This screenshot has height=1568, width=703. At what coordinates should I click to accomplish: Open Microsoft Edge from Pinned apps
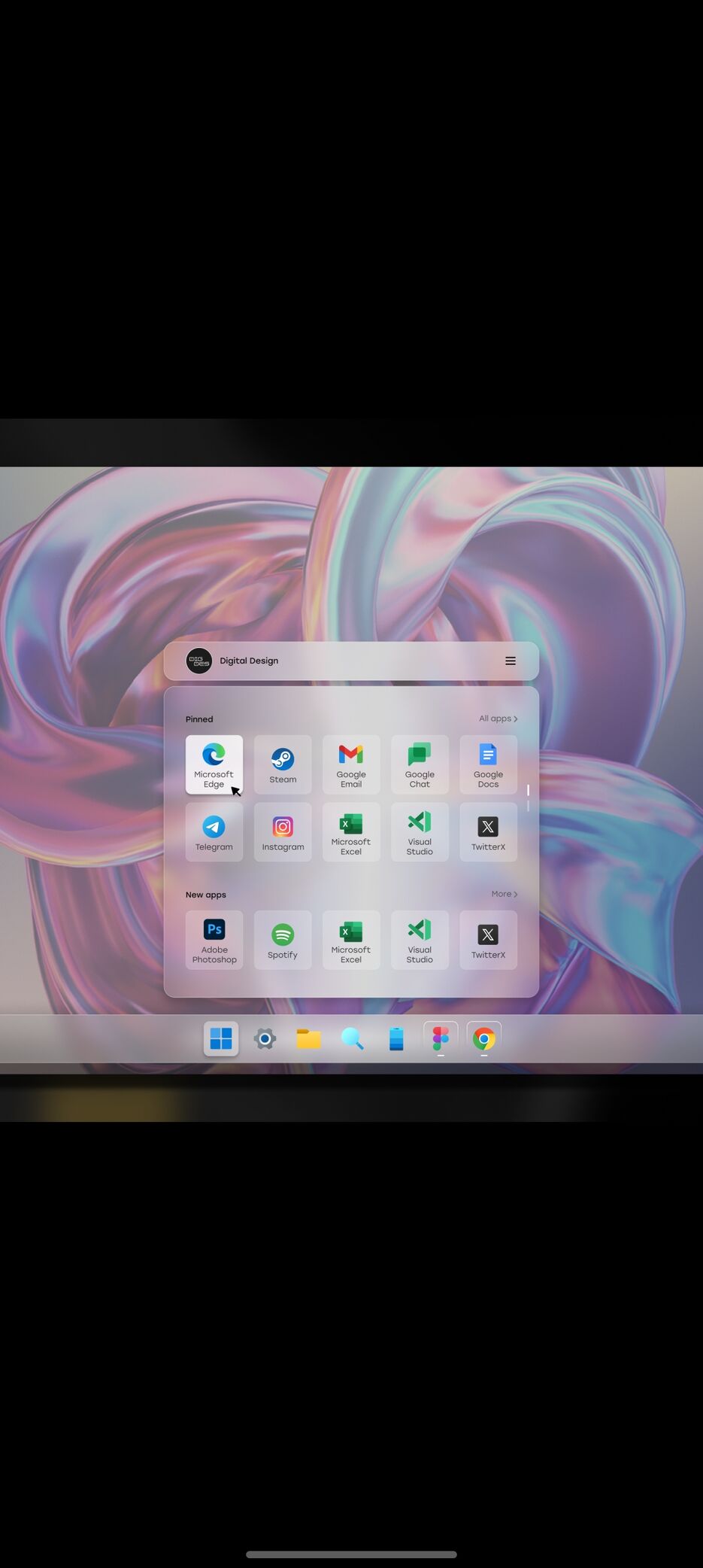(x=214, y=764)
